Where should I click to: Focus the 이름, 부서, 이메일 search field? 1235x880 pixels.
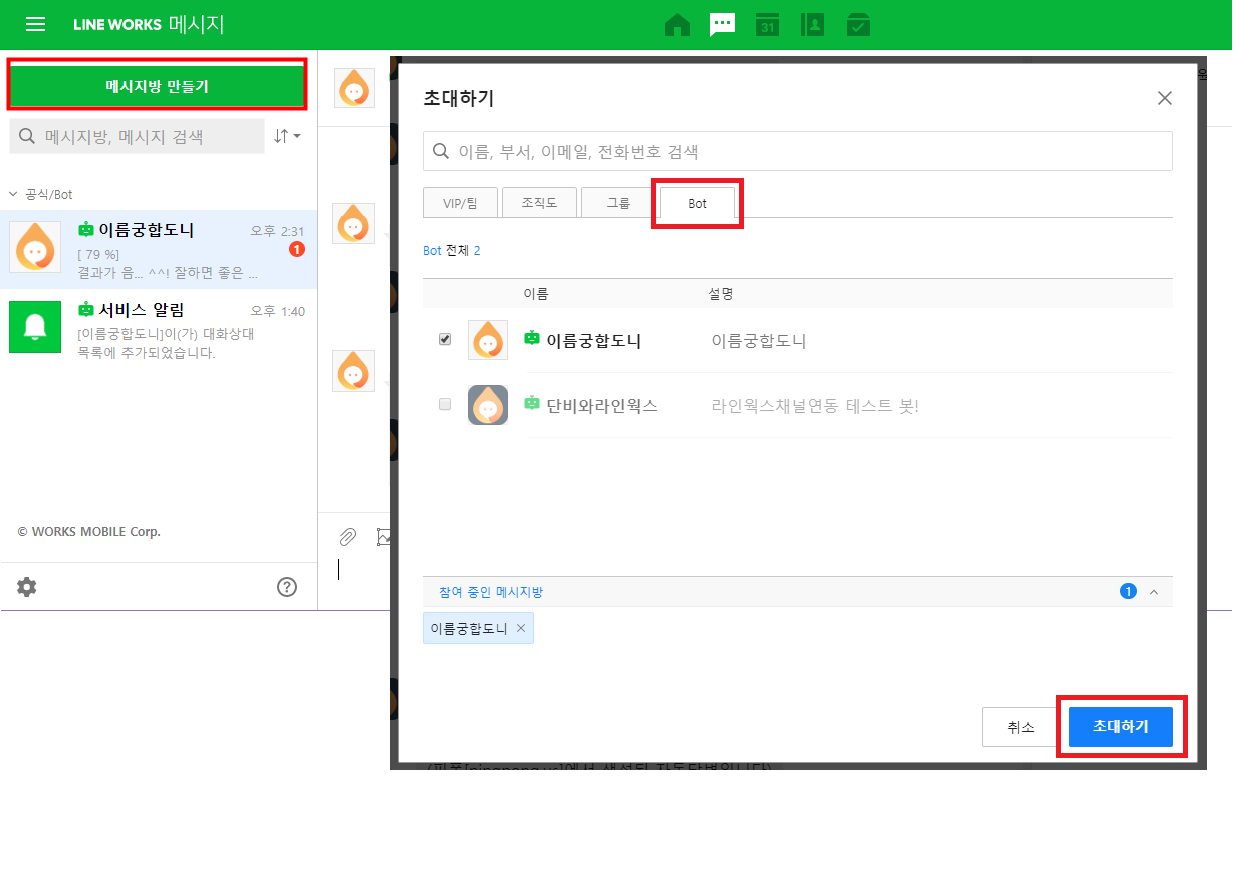point(797,151)
